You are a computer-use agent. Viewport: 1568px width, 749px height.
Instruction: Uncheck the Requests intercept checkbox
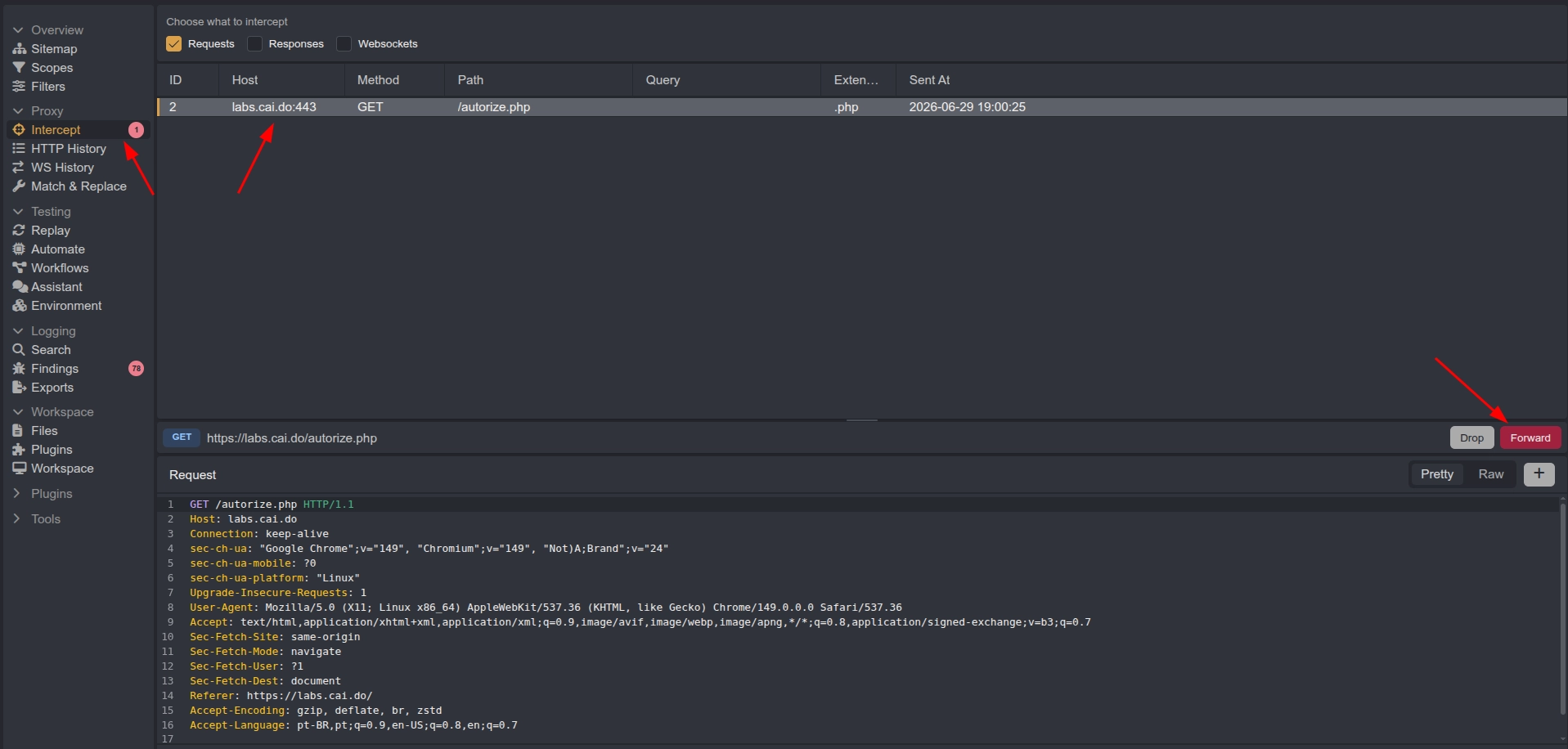tap(173, 44)
